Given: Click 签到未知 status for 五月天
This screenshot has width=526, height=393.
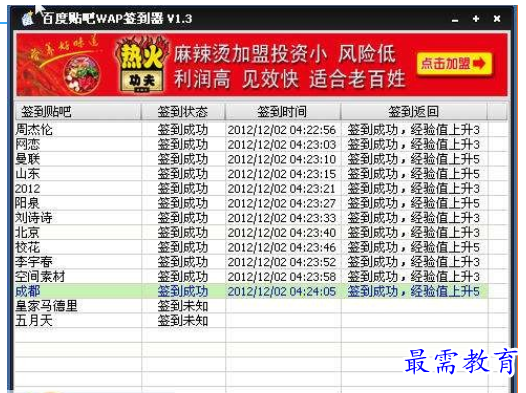Looking at the screenshot, I should click(x=183, y=321).
